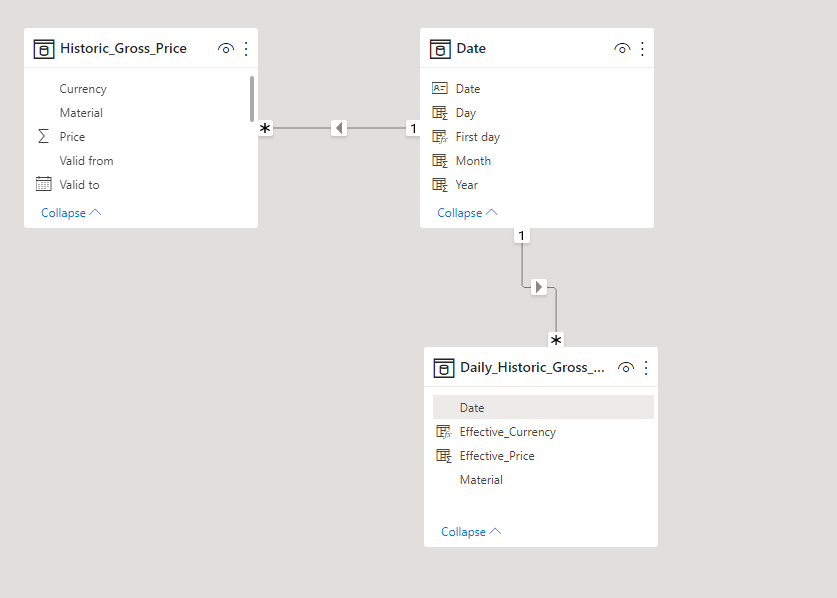
Task: Click the Historic_Gross_Price field list scrollbar
Action: pyautogui.click(x=252, y=99)
